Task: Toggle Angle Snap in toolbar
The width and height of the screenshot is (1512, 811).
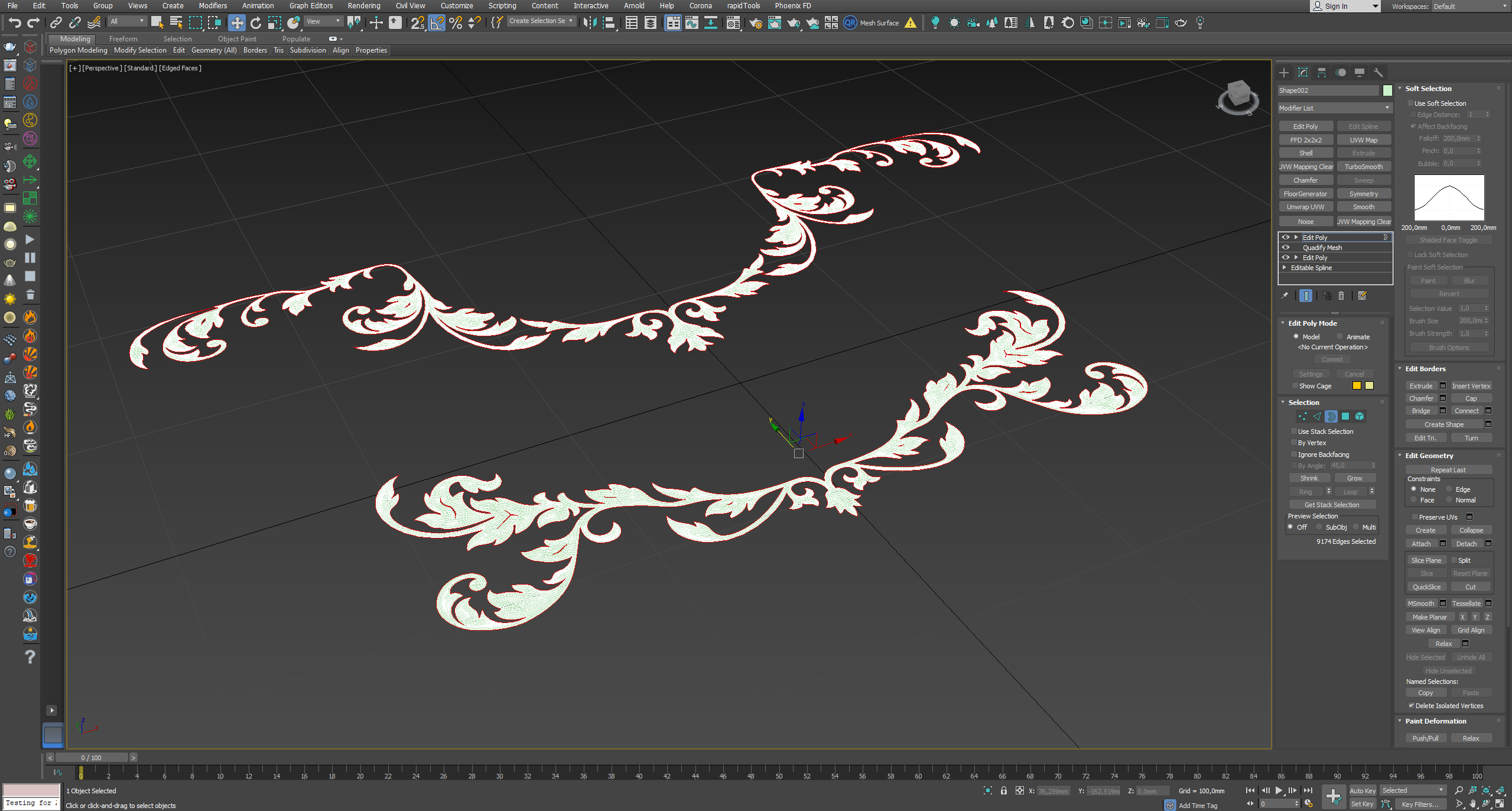Action: (x=437, y=23)
